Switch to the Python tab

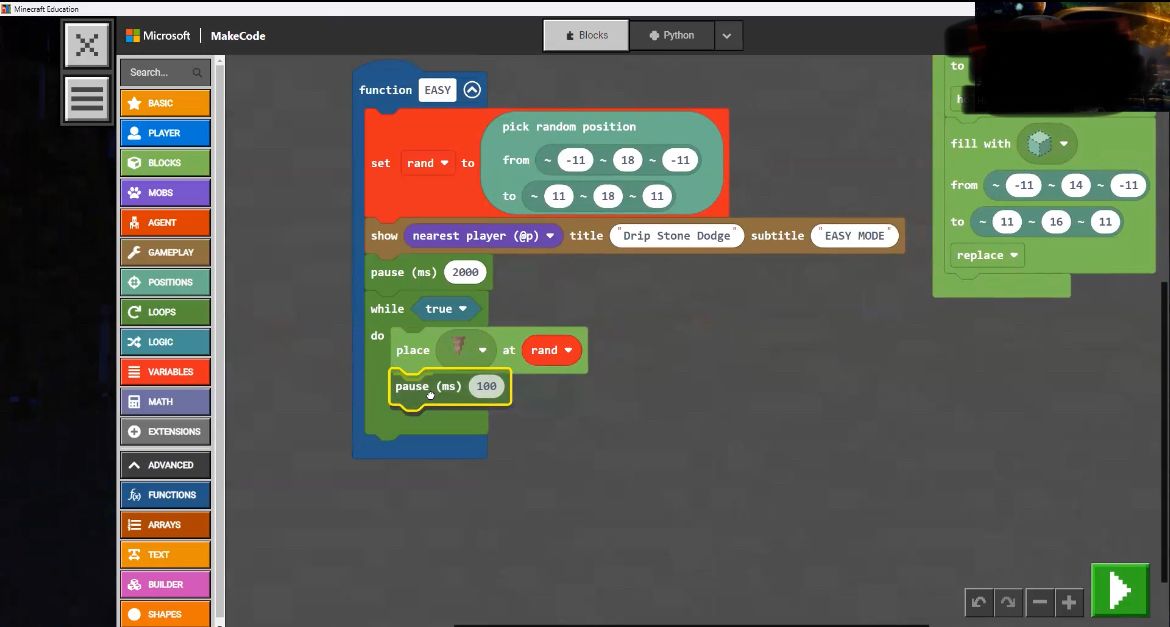pyautogui.click(x=672, y=34)
